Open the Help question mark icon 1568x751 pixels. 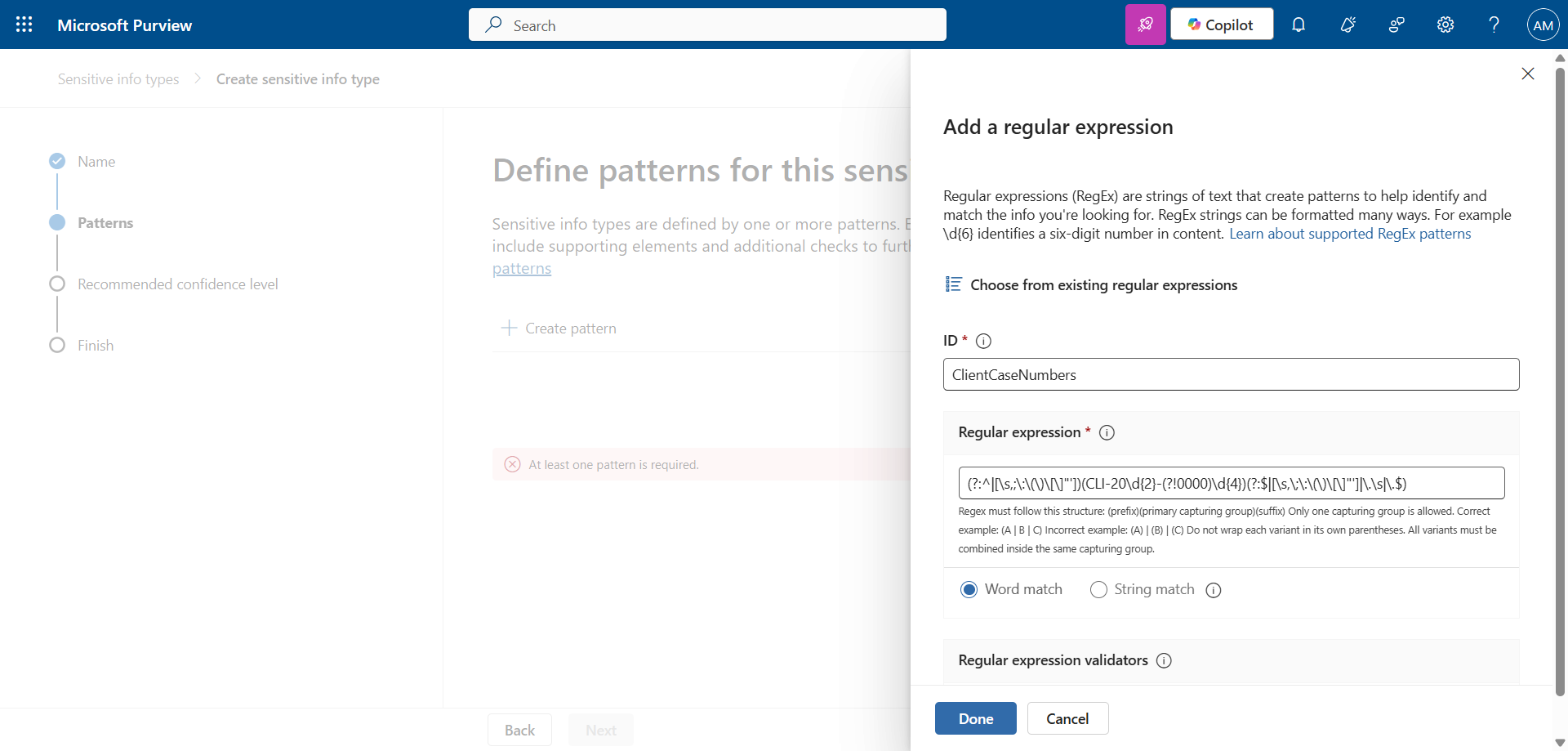(x=1494, y=25)
